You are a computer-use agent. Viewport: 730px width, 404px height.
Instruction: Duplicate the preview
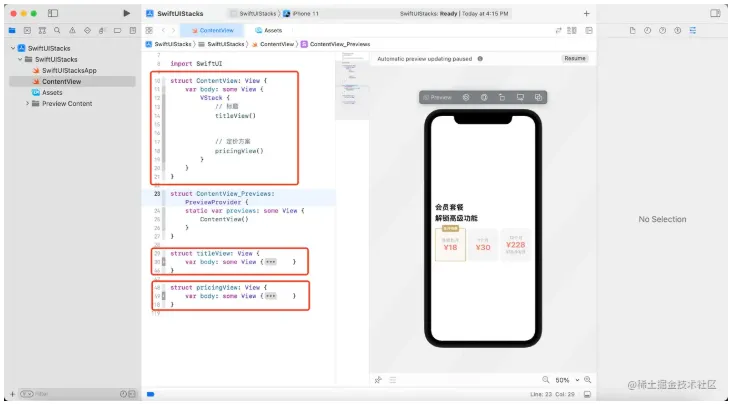538,98
